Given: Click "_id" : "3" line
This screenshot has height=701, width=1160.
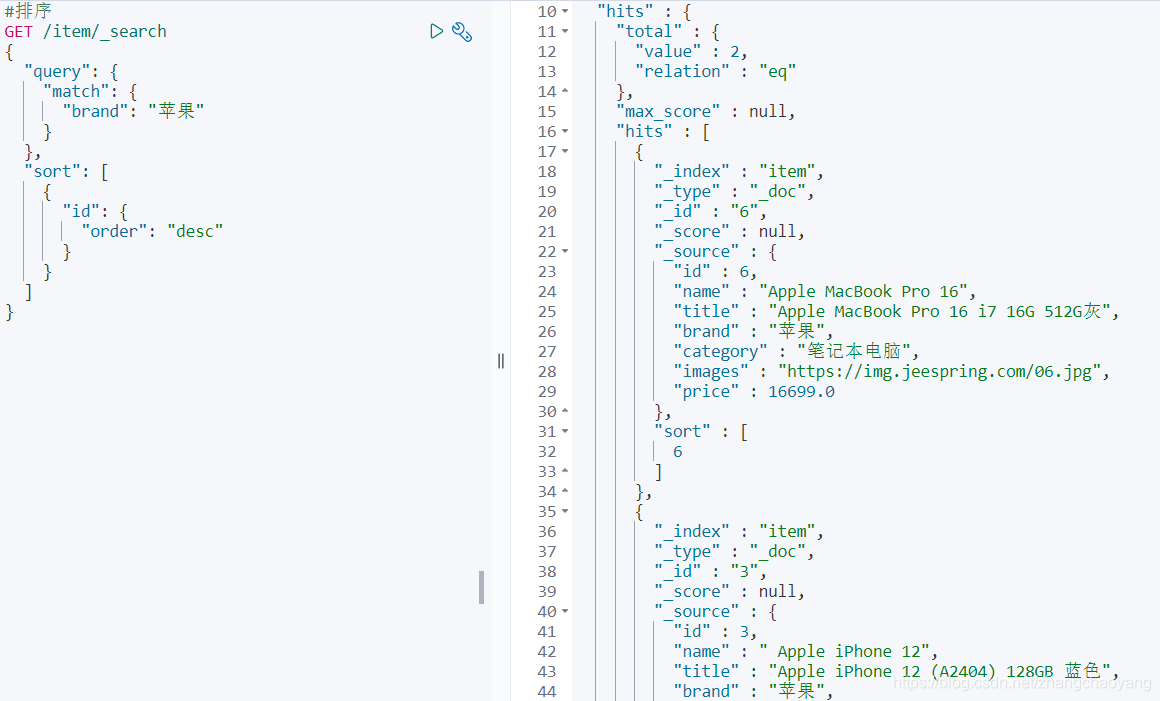Looking at the screenshot, I should 710,571.
